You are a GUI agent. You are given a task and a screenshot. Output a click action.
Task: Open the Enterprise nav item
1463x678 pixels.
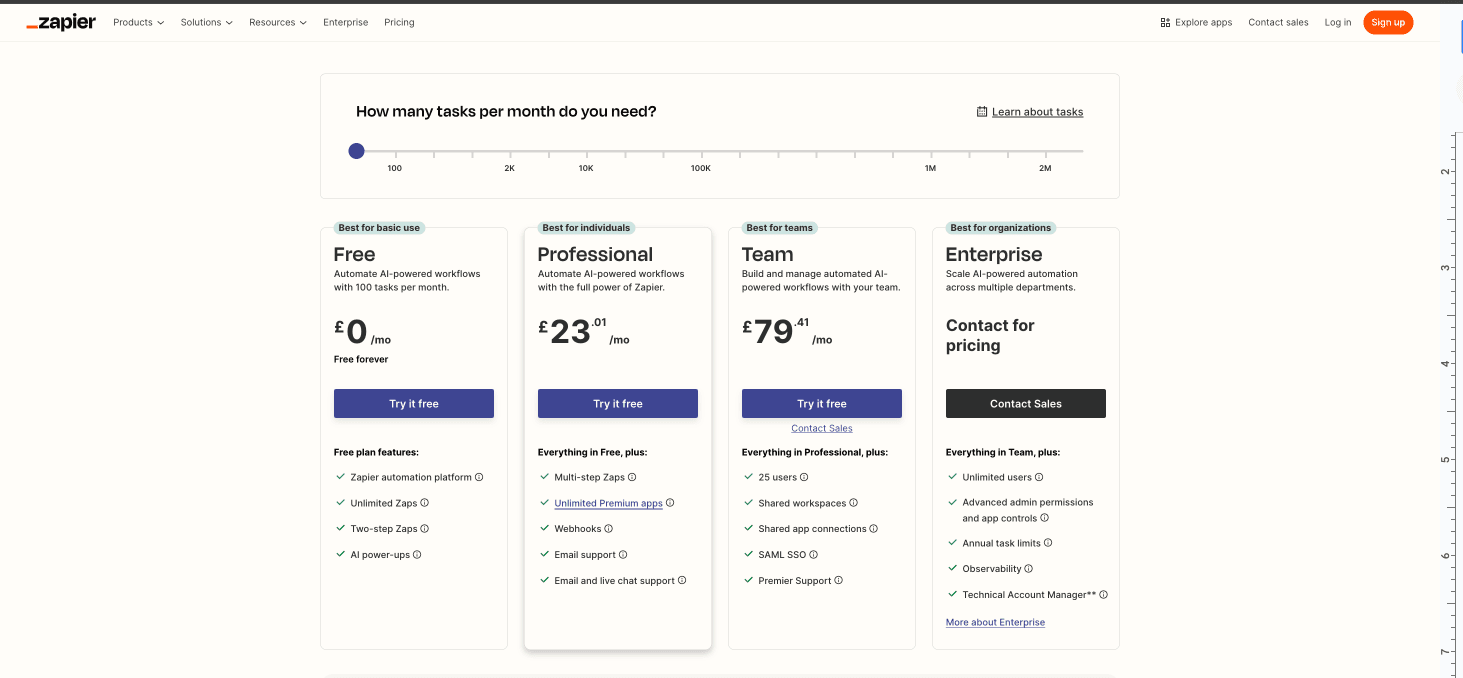[345, 22]
